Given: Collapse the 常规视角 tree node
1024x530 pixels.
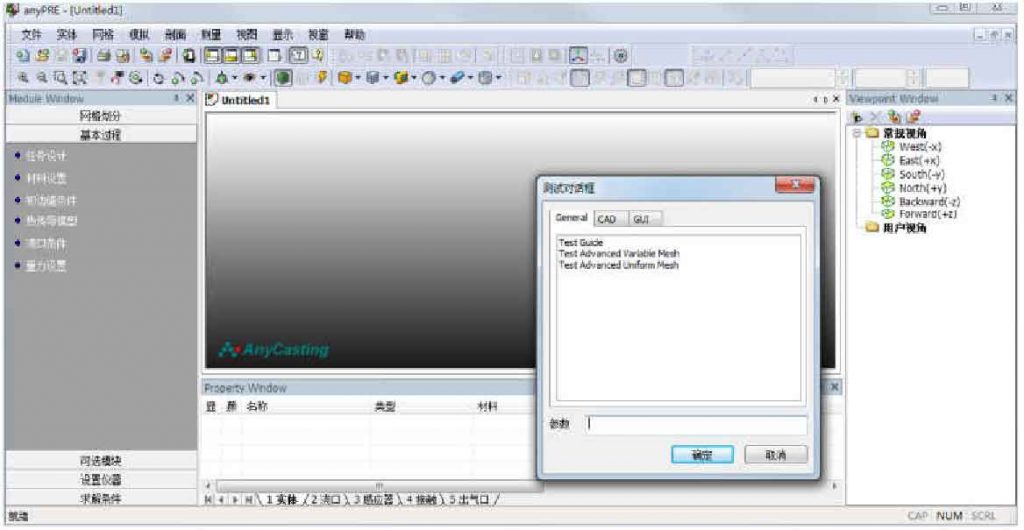Looking at the screenshot, I should [857, 133].
